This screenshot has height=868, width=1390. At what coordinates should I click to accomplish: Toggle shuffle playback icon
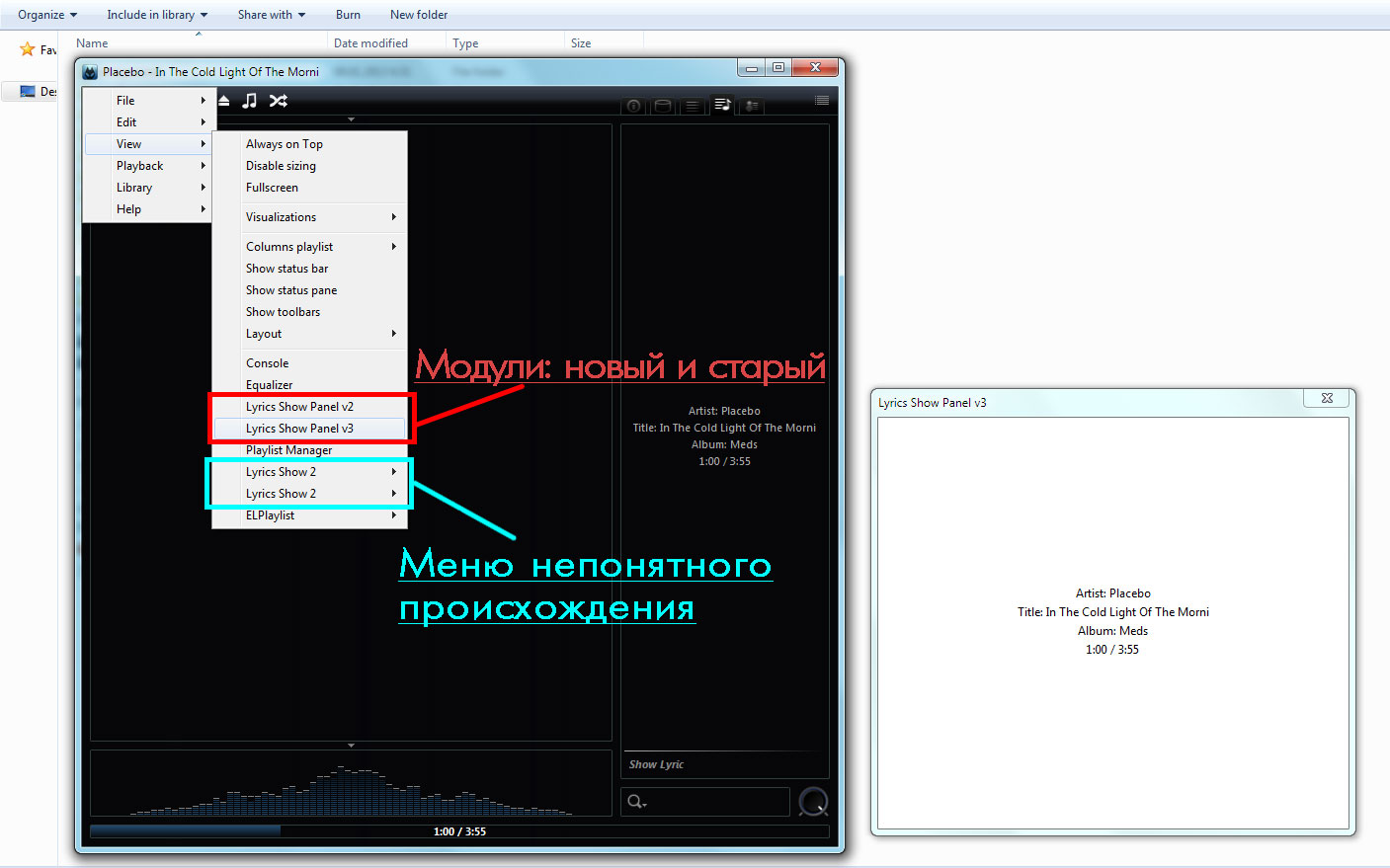(279, 101)
